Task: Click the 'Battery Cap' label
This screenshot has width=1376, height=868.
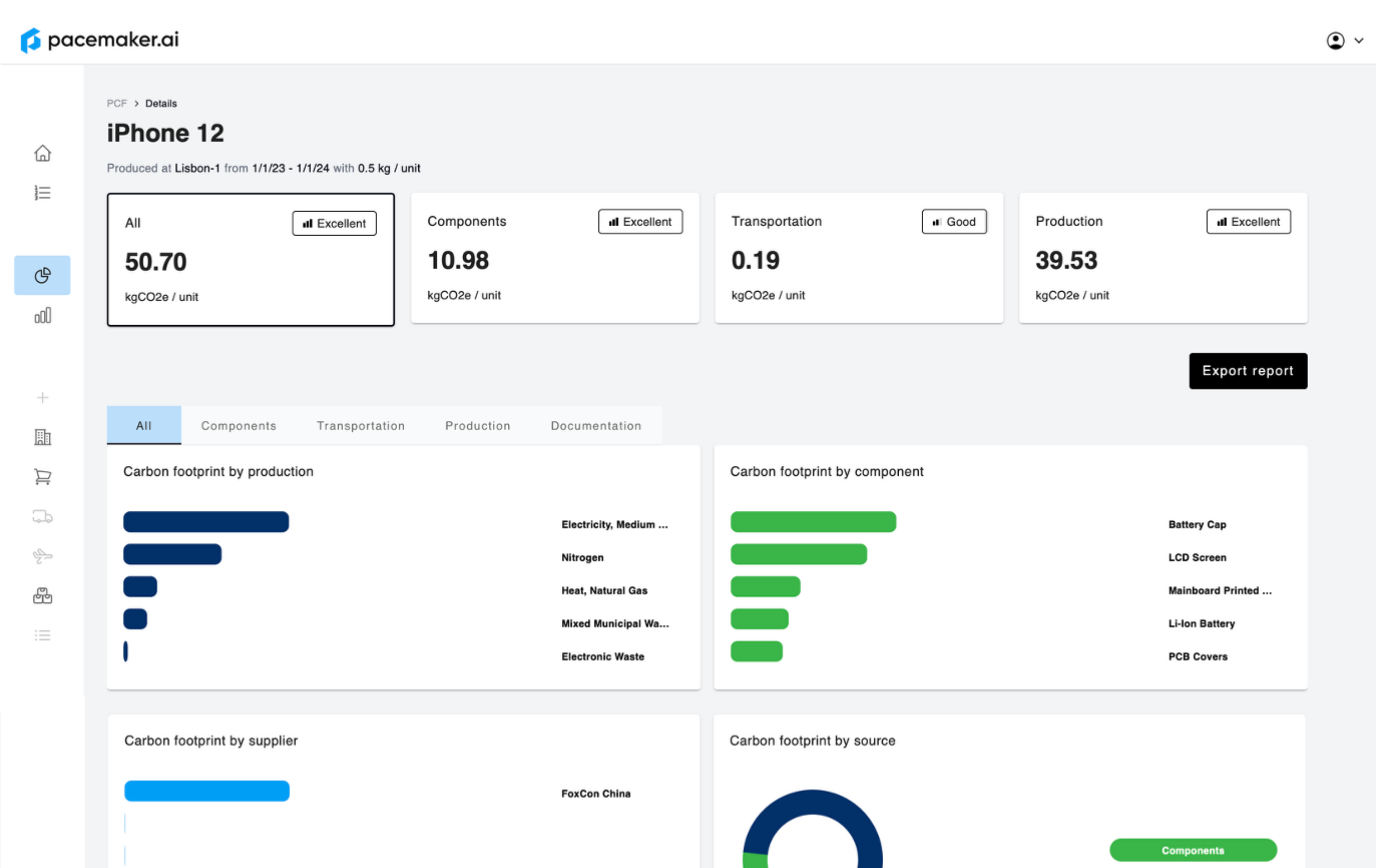Action: (1197, 525)
